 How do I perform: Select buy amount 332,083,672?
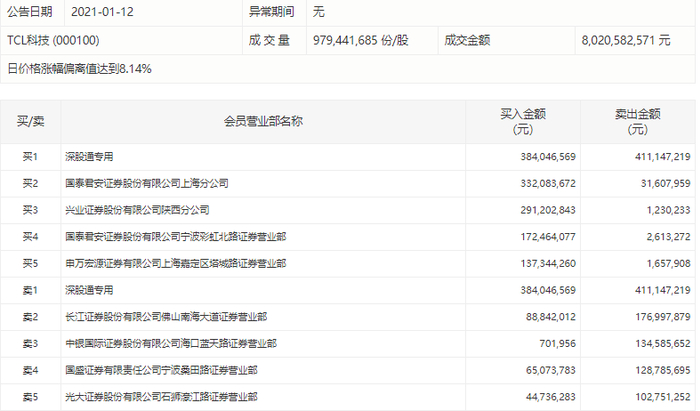coord(548,183)
